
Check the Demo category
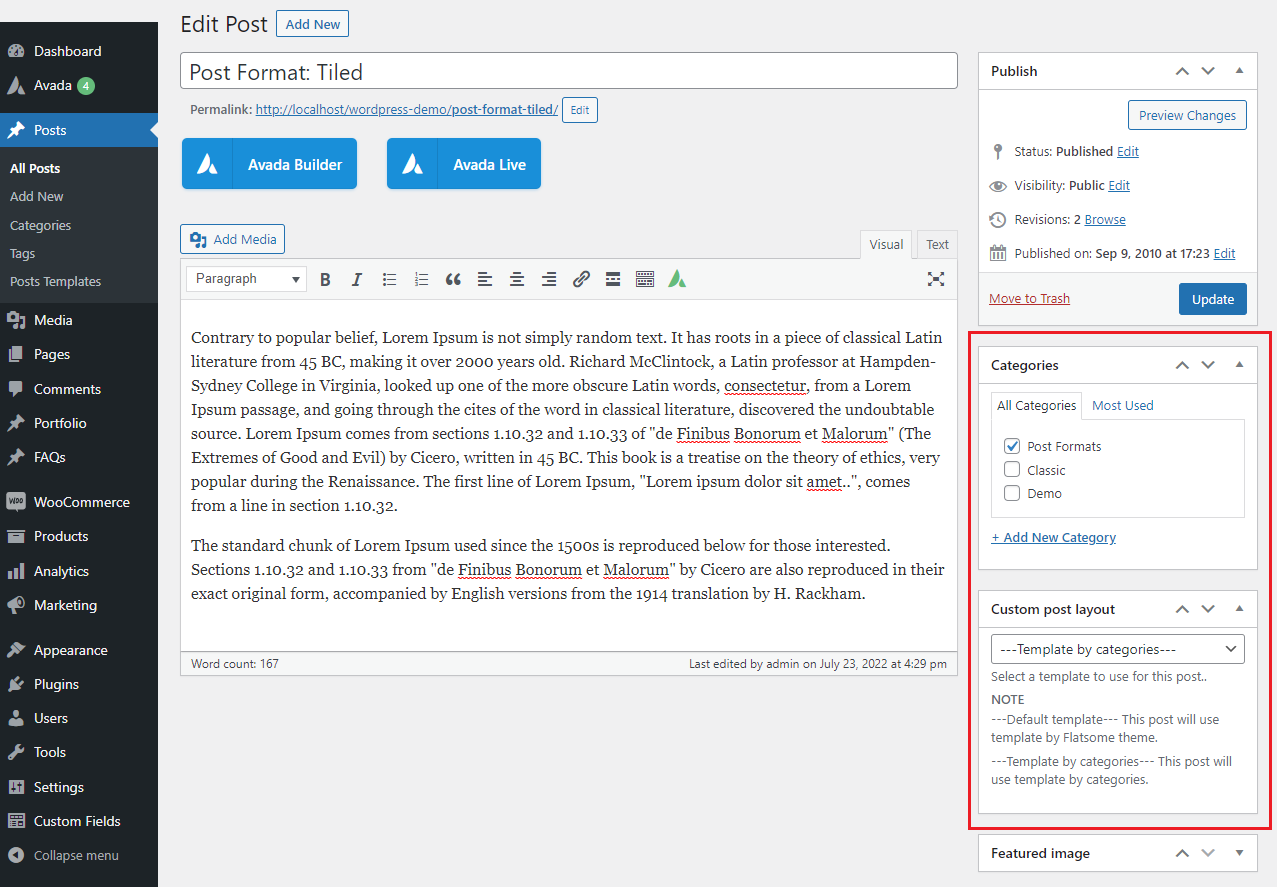click(x=1012, y=493)
